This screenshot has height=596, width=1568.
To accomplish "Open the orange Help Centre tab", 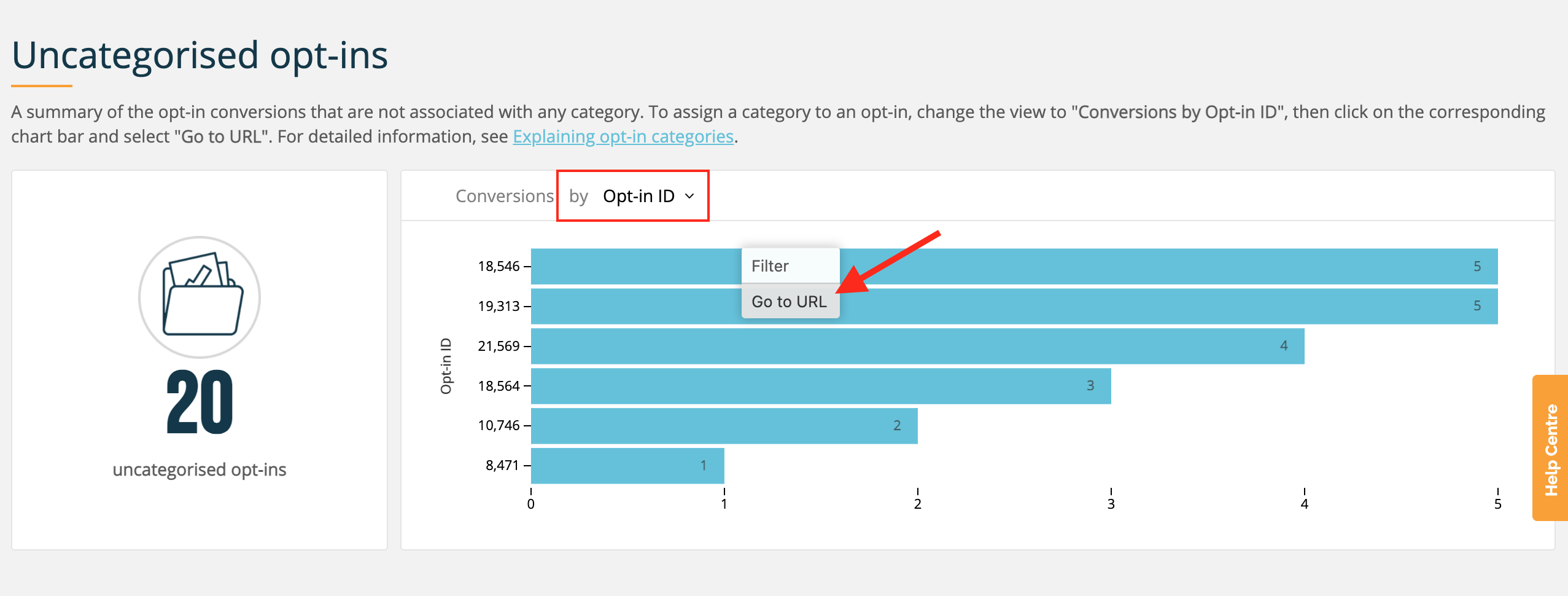I will click(x=1551, y=448).
